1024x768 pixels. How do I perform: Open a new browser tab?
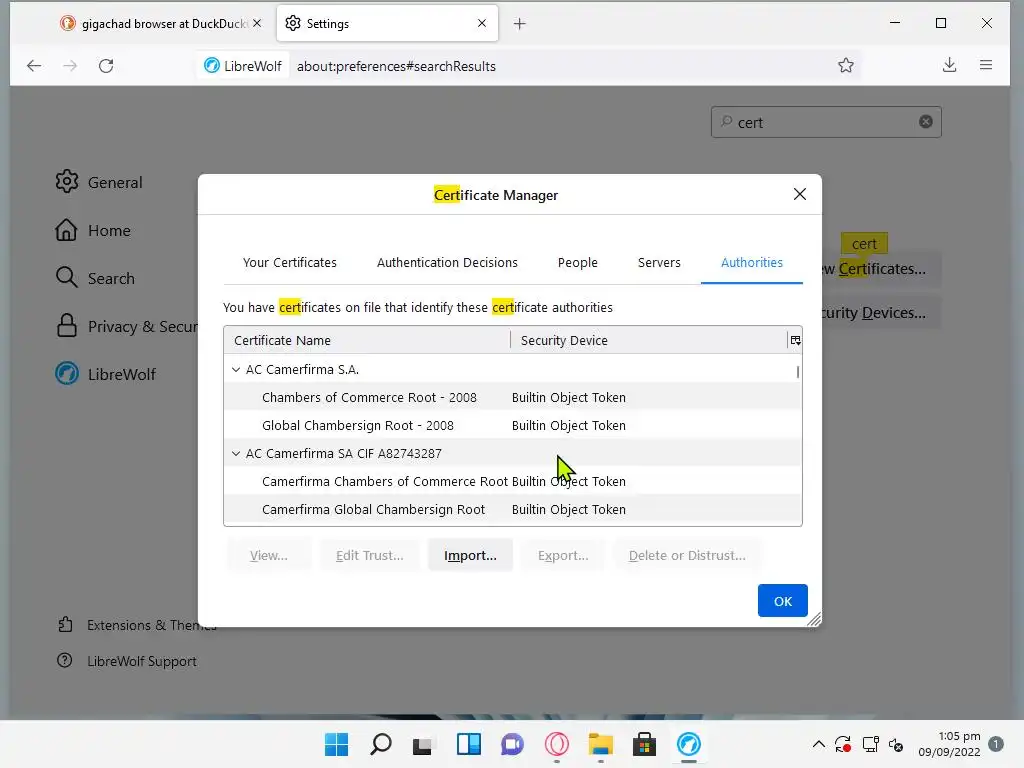(519, 24)
